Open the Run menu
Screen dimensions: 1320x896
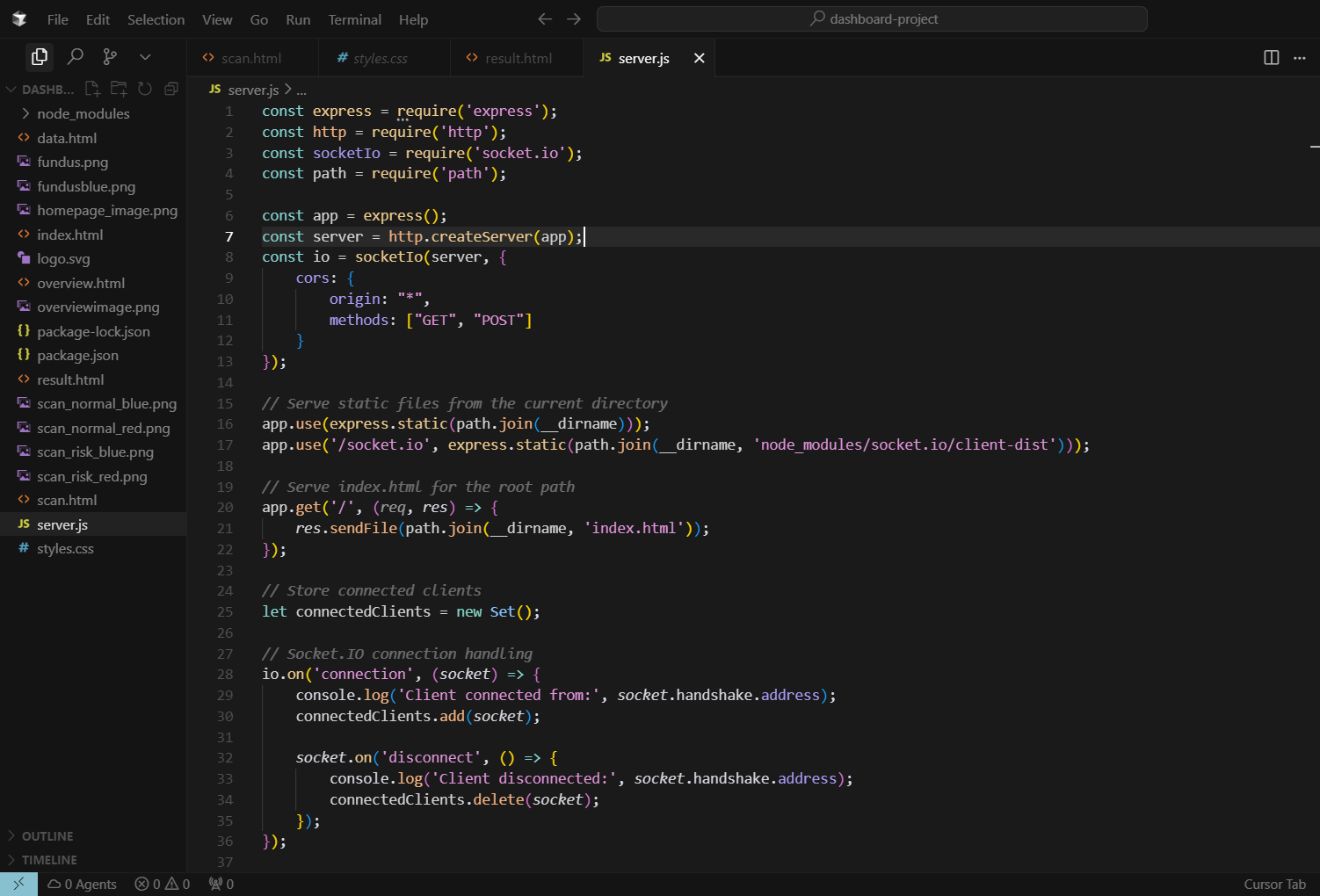298,19
